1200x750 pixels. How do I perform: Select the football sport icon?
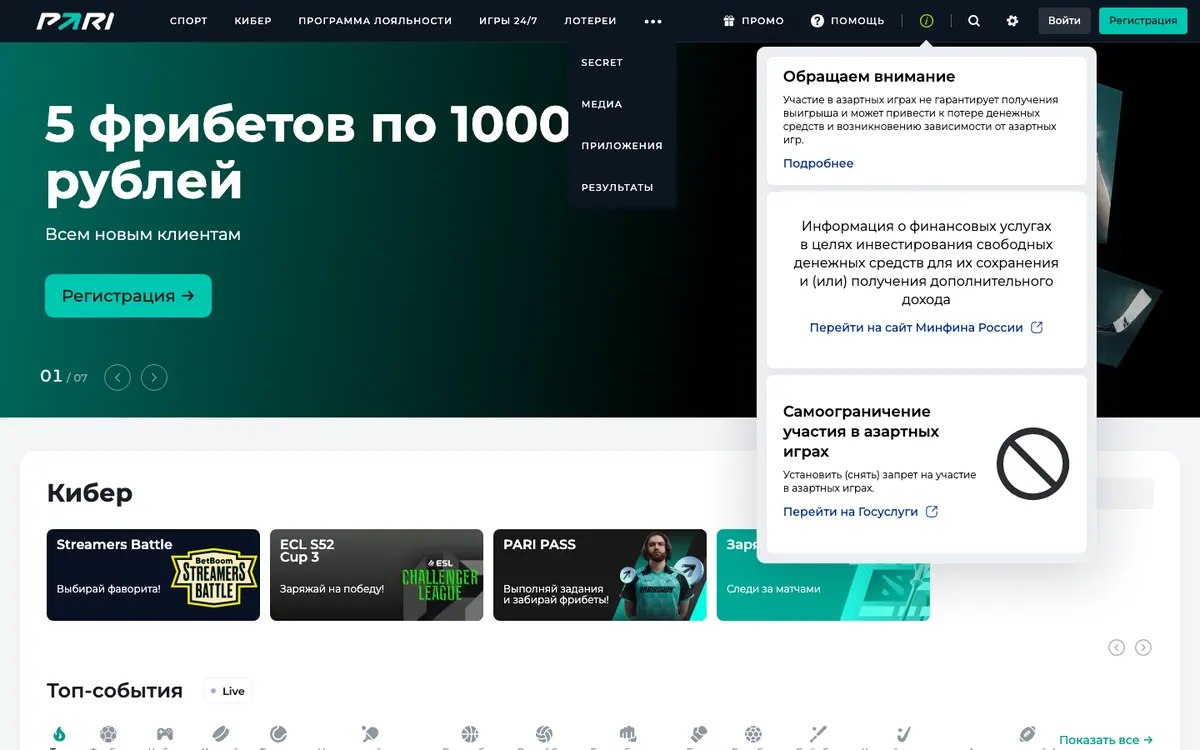tap(108, 734)
